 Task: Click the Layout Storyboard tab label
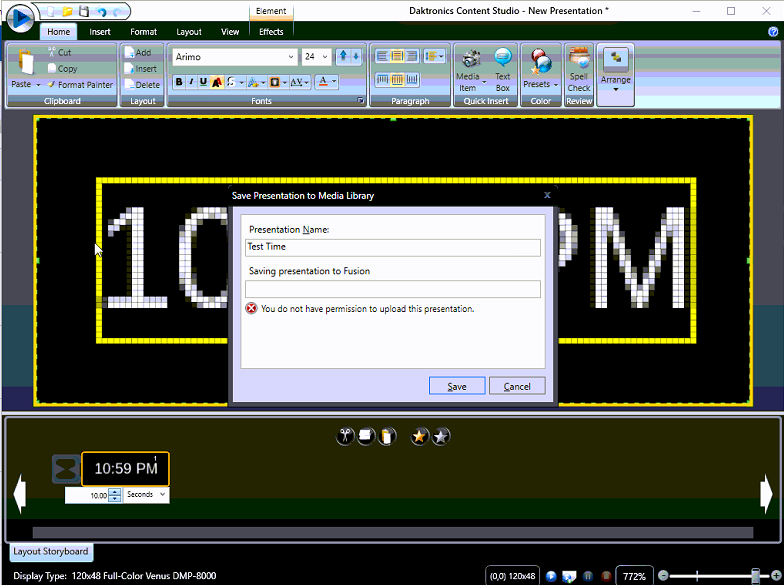50,551
